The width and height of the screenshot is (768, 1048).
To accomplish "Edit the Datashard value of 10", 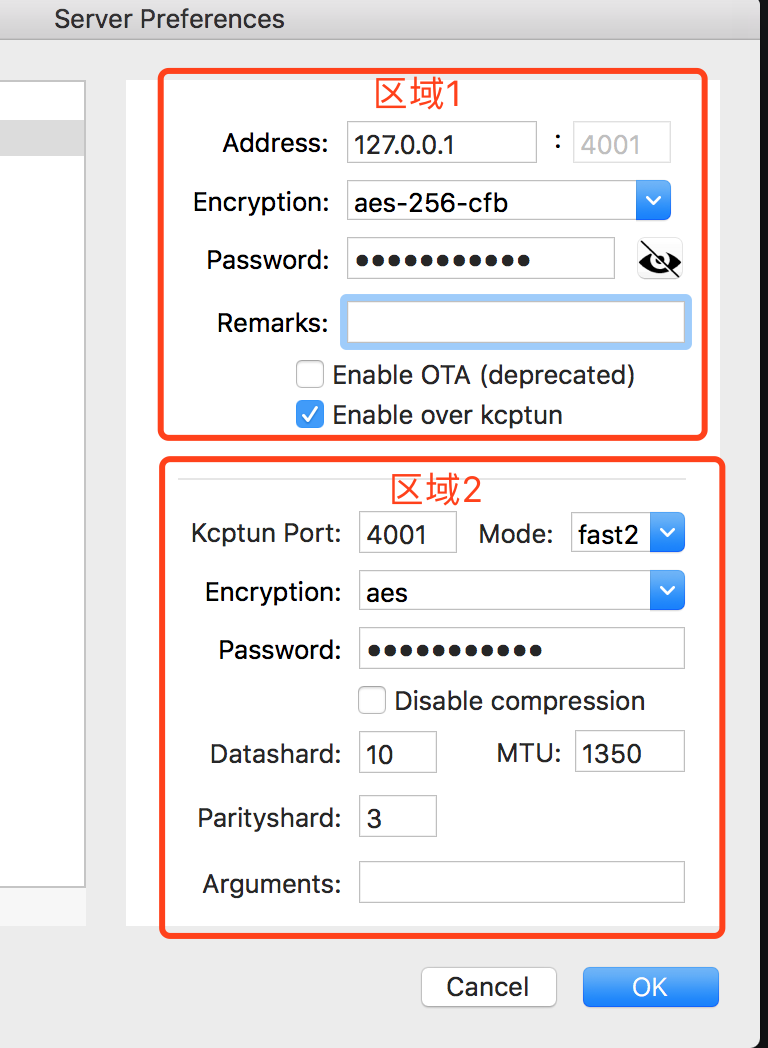I will (x=397, y=751).
